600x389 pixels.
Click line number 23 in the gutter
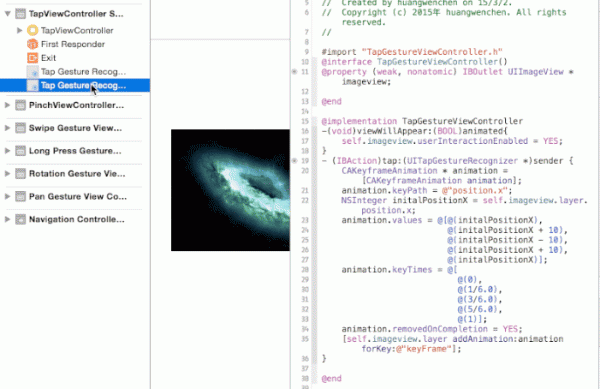(305, 220)
